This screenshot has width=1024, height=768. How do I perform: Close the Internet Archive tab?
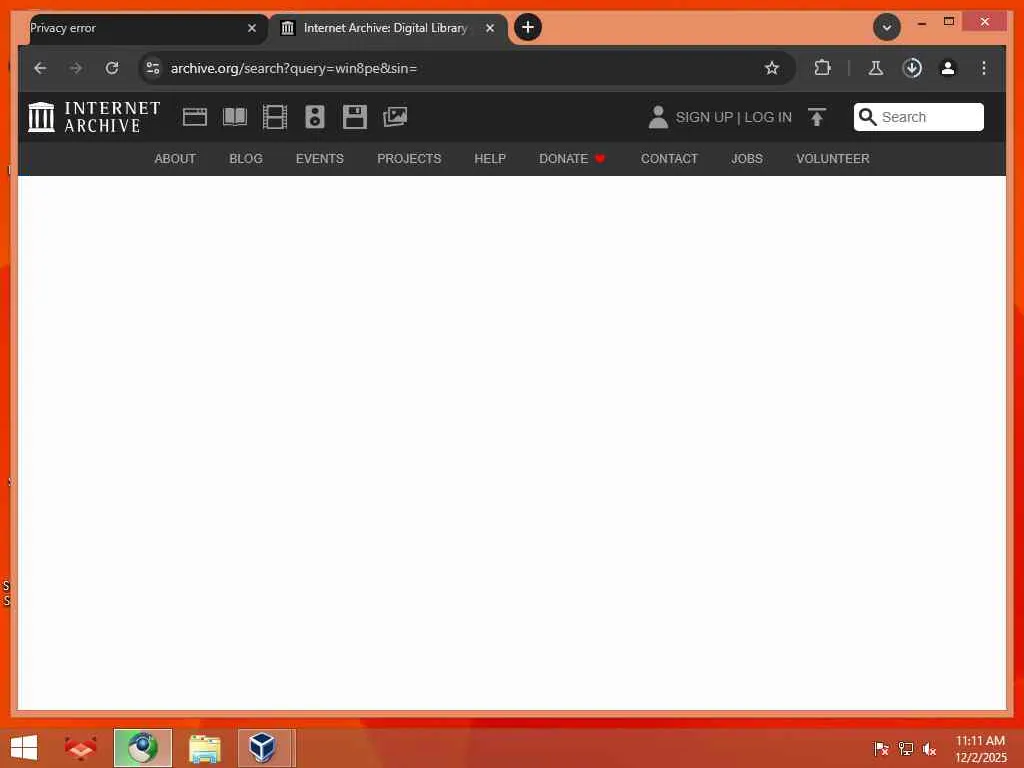click(x=490, y=28)
